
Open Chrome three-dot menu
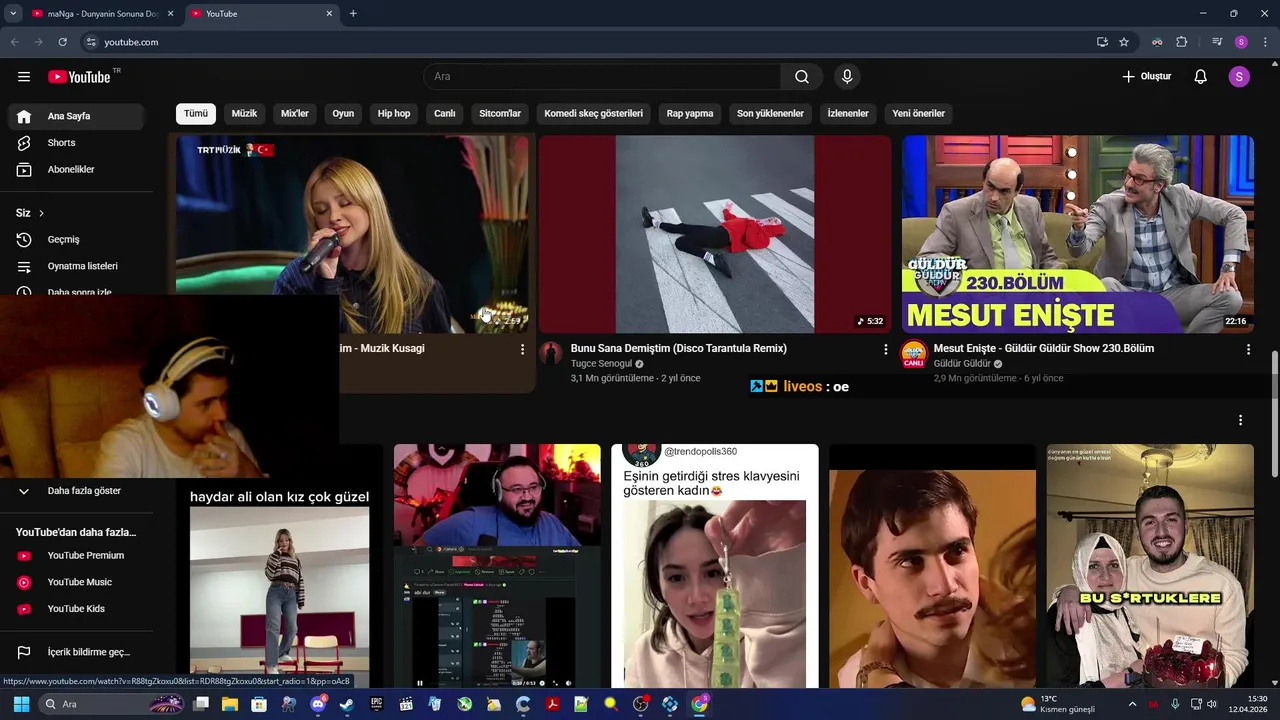1265,42
